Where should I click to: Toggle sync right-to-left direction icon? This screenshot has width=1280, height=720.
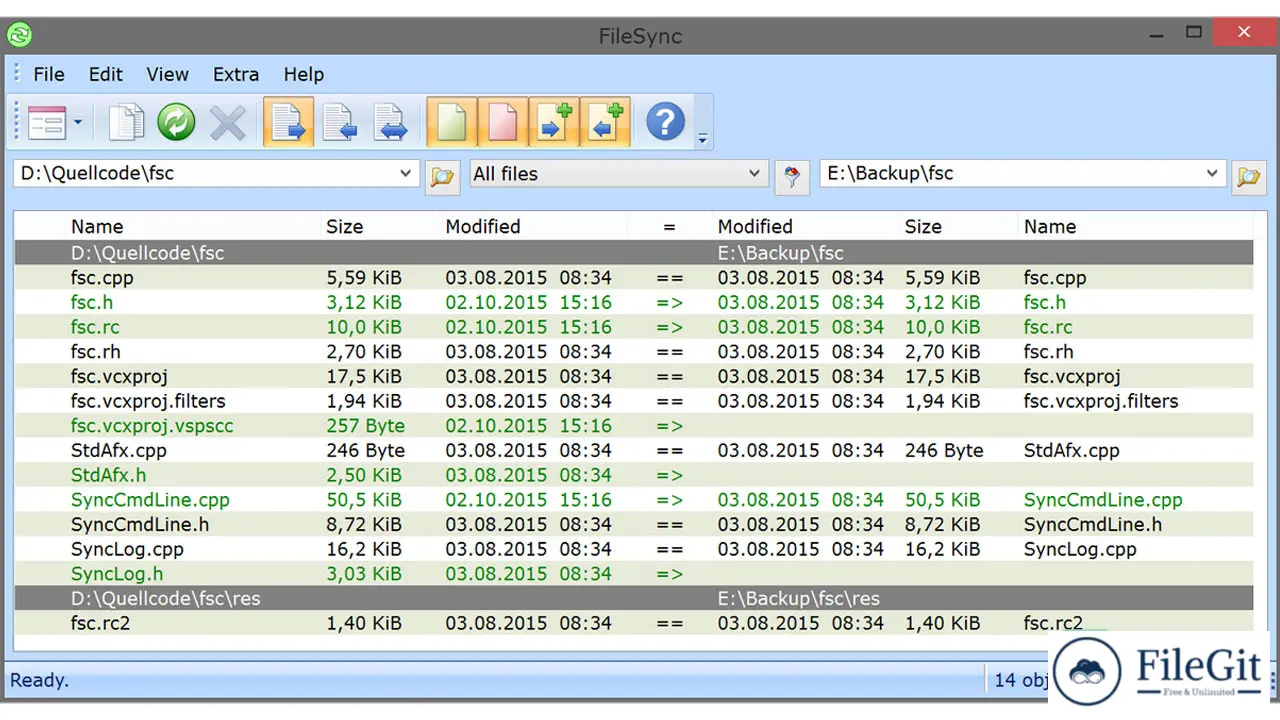[340, 122]
